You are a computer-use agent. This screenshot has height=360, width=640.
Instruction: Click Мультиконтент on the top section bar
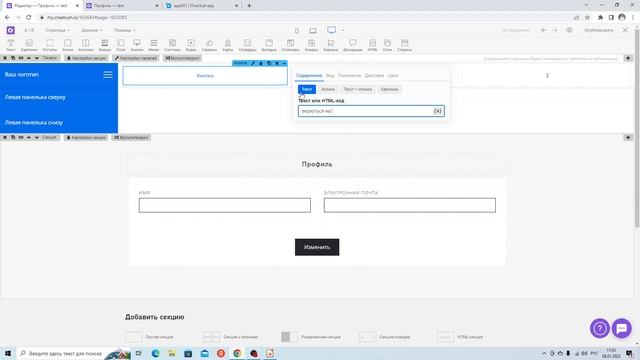(182, 58)
